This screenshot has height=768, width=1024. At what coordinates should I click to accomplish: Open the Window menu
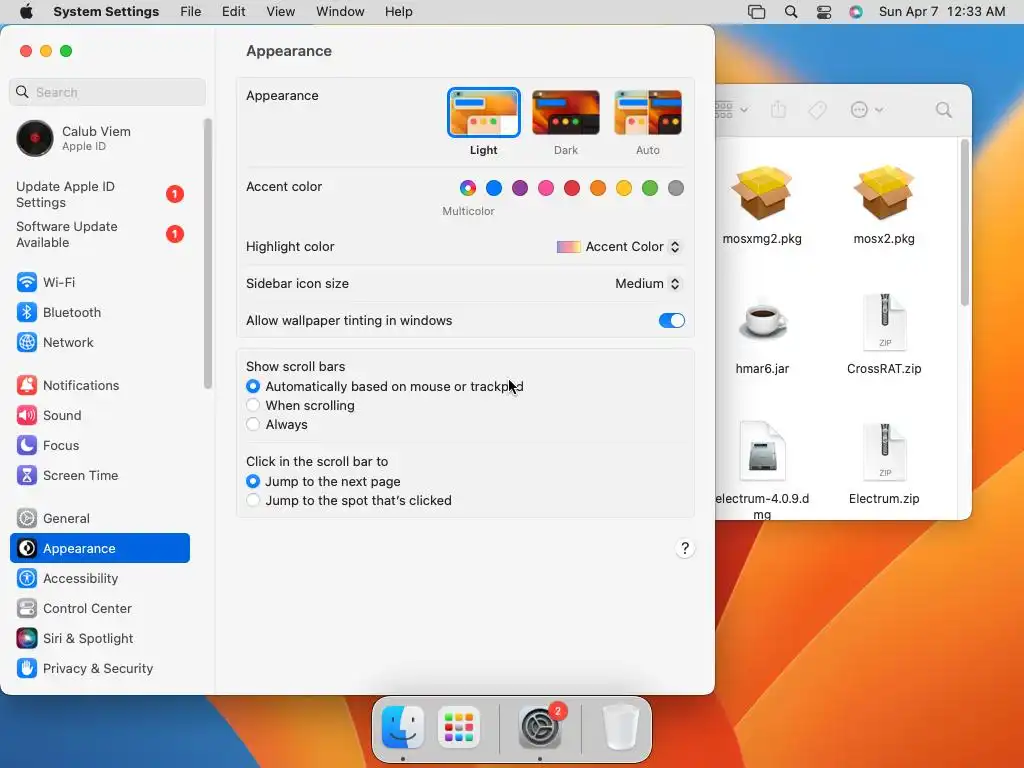(340, 12)
